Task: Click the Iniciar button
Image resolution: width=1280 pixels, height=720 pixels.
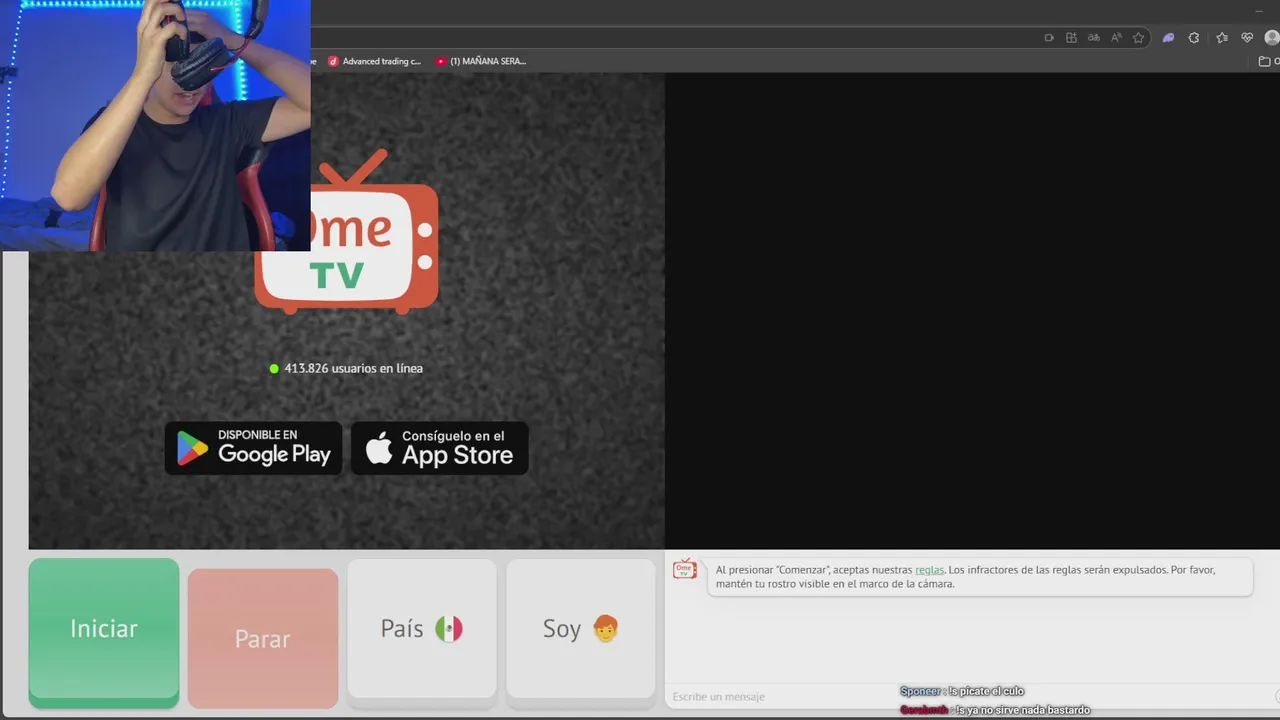Action: pyautogui.click(x=104, y=633)
